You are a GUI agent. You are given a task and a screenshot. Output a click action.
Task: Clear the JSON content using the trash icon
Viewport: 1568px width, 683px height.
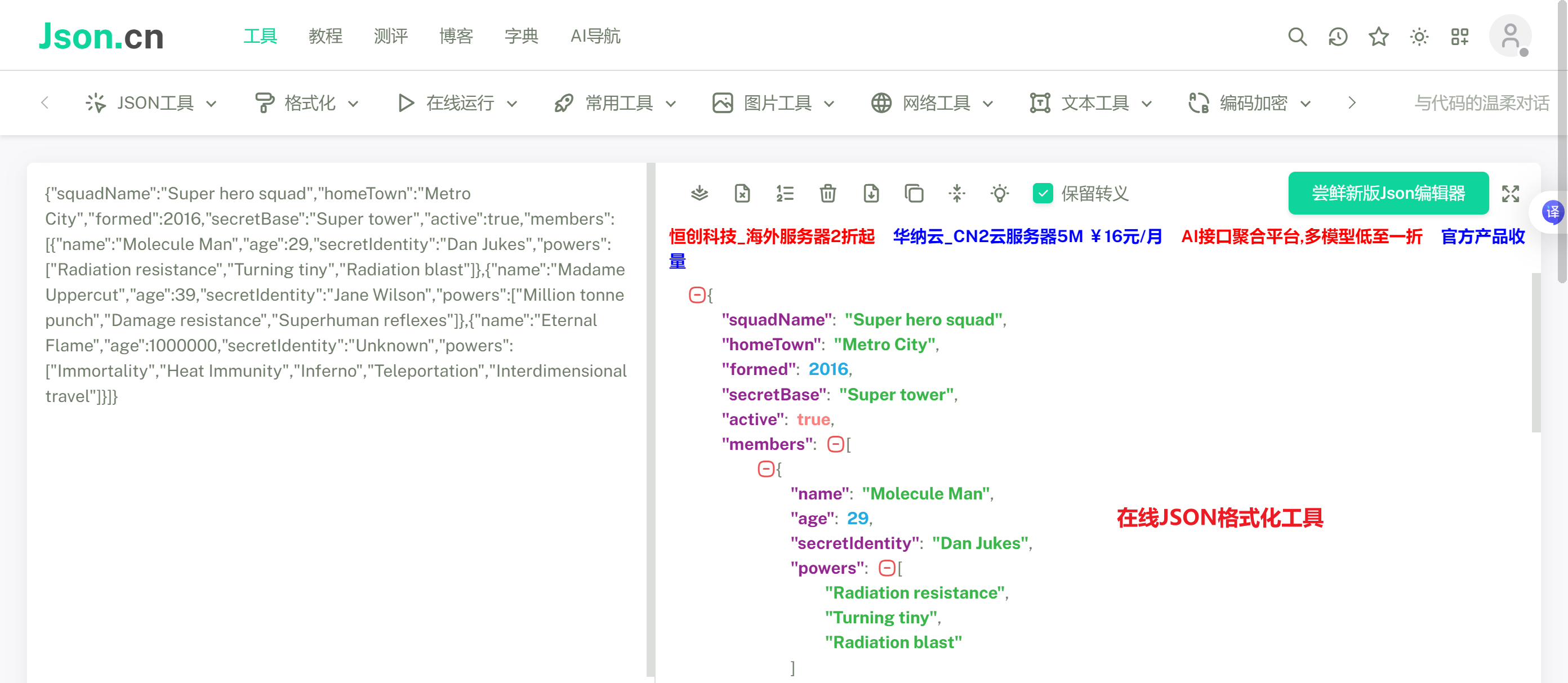[x=827, y=194]
